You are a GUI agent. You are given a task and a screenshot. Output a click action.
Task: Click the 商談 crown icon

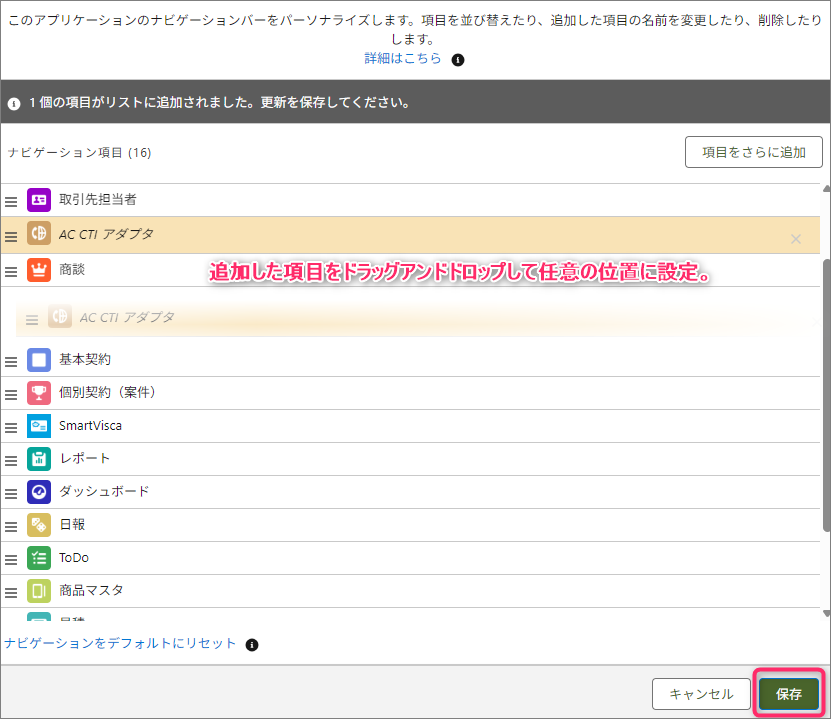tap(39, 270)
